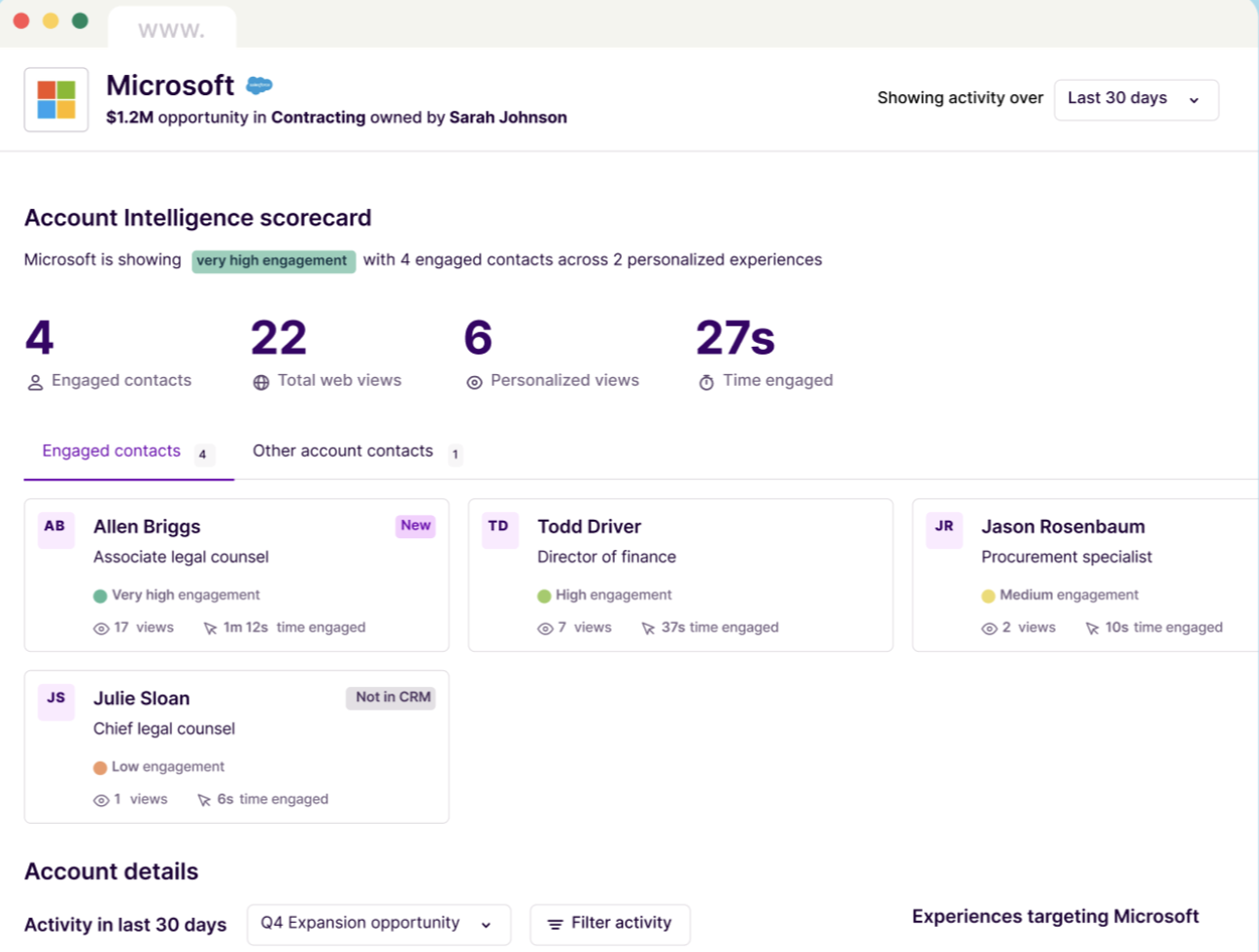This screenshot has height=952, width=1259.
Task: Click the TD avatar for Todd Driver
Action: pos(499,530)
